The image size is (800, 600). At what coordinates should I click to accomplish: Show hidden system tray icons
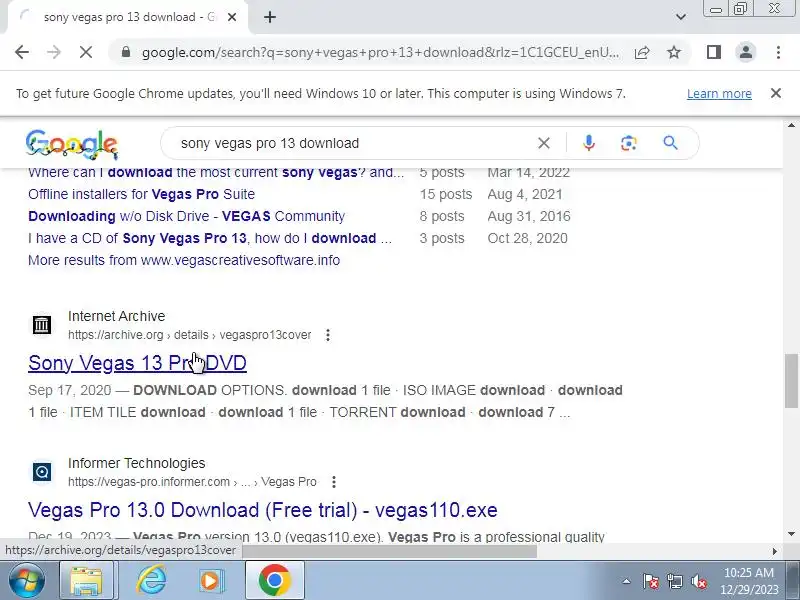pyautogui.click(x=626, y=581)
